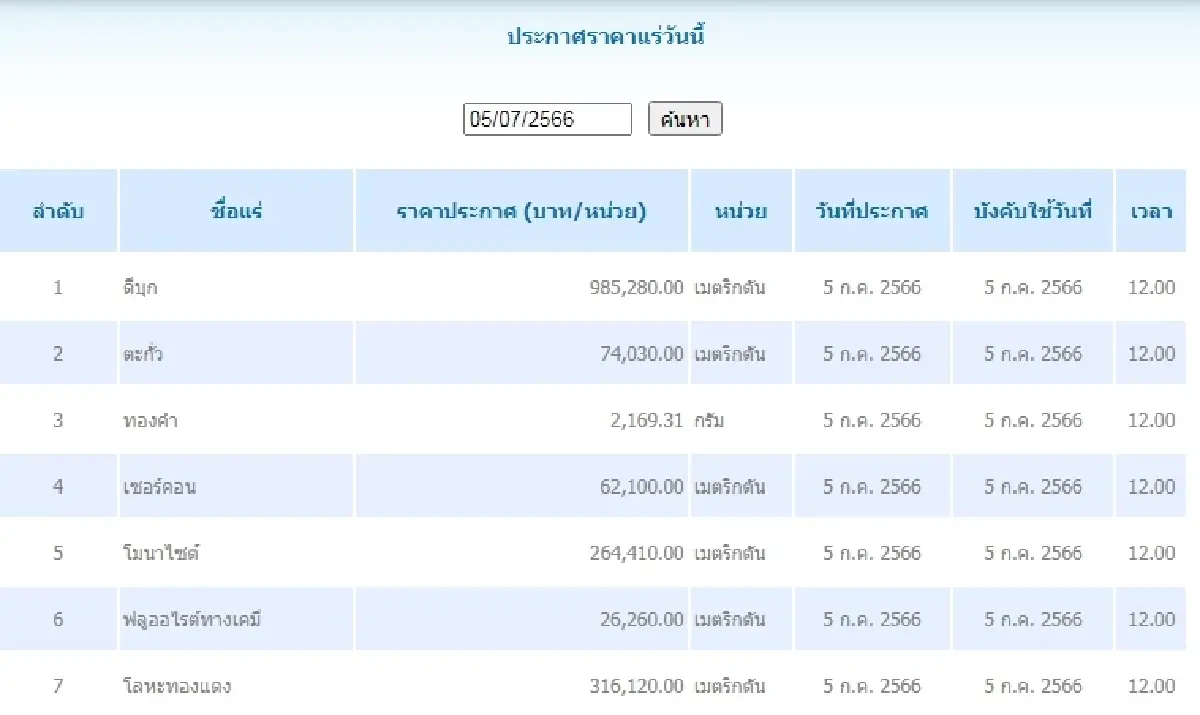Click the price 74,030.00
Viewport: 1200px width, 715px height.
coord(642,354)
